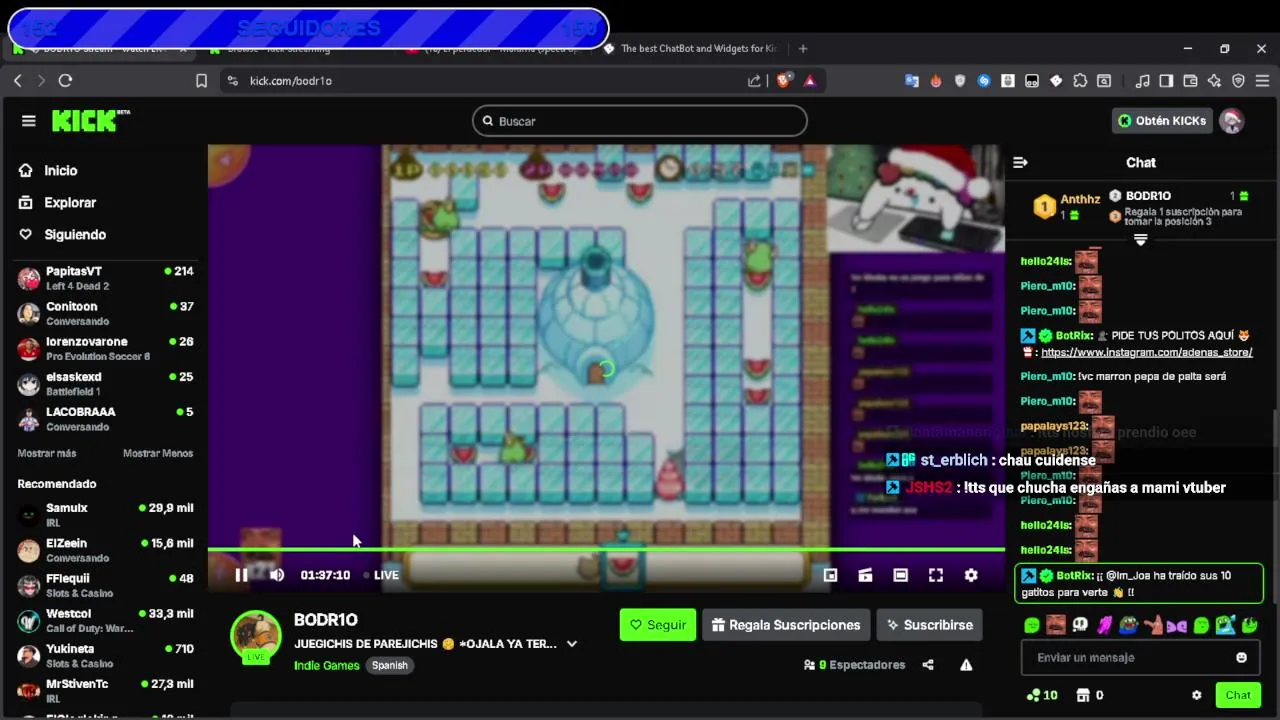Screen dimensions: 1280x720
Task: Open elsaskexd channel in sidebar
Action: tap(105, 384)
